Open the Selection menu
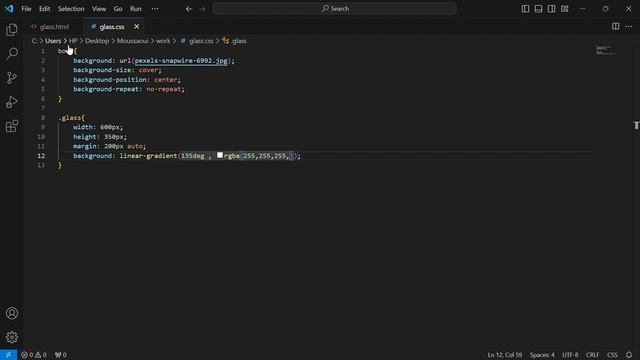 71,9
